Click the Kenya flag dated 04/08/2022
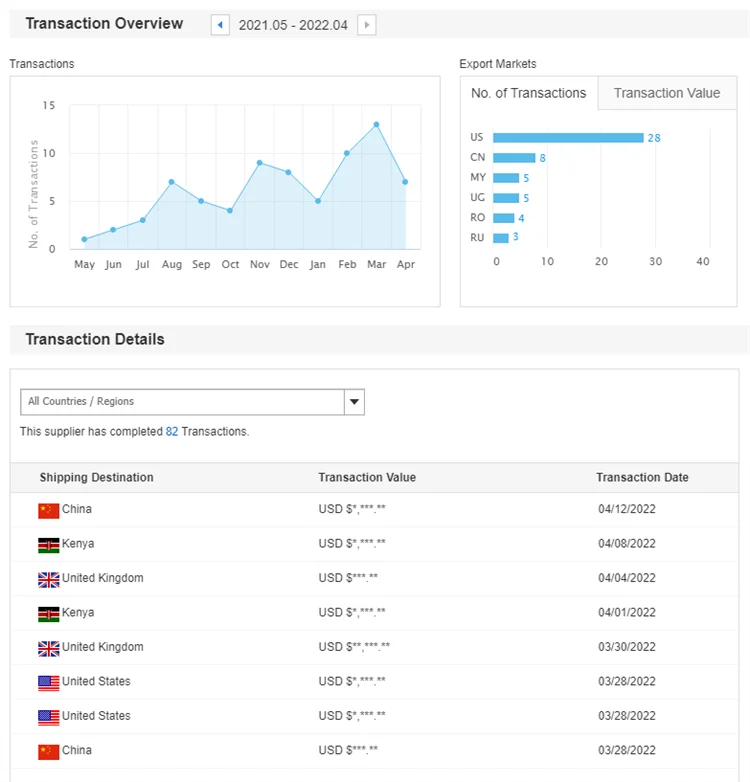The image size is (750, 782). click(x=48, y=545)
